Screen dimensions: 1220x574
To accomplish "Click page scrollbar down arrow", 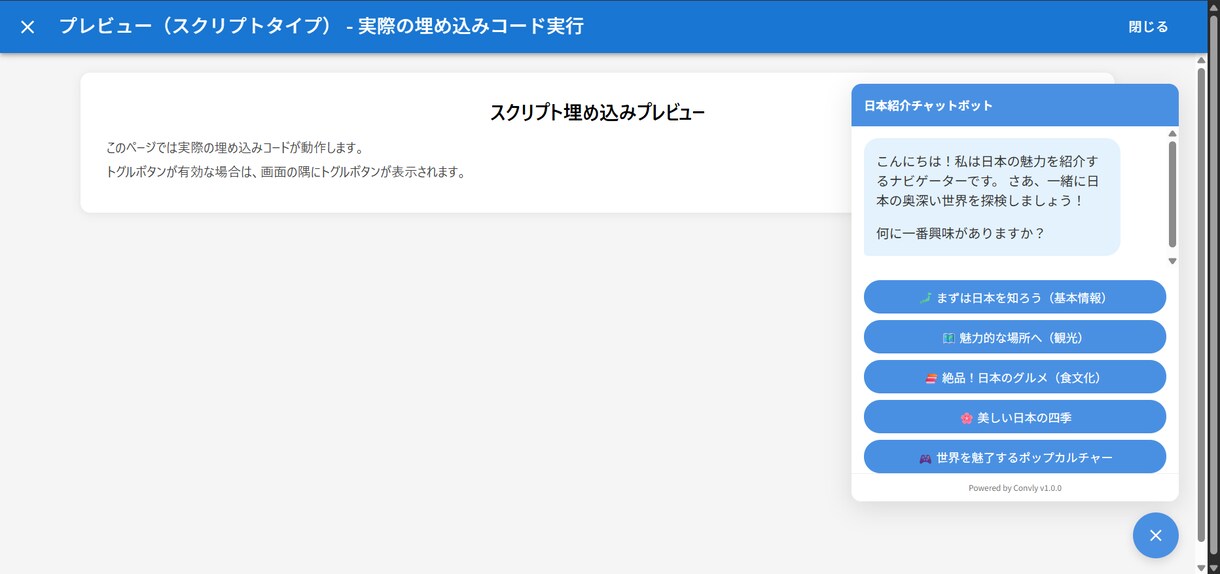I will (1214, 567).
